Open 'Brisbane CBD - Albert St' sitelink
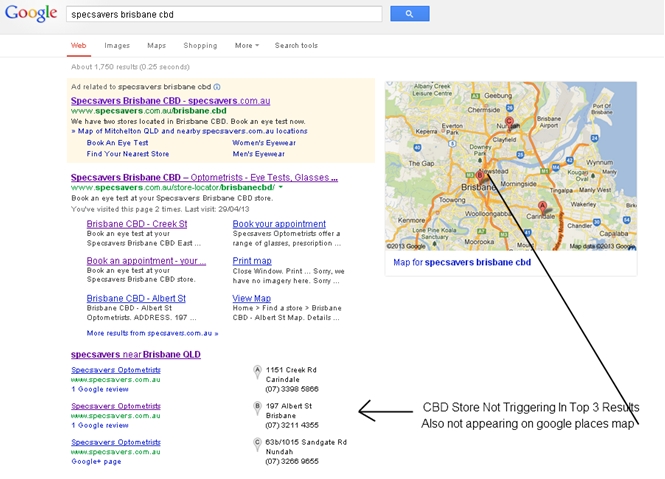This screenshot has width=665, height=479. 136,298
